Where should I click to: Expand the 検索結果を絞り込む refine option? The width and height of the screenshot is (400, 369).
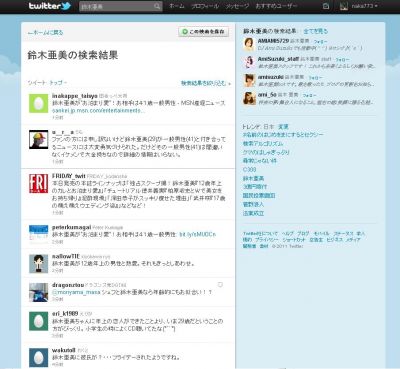(x=206, y=83)
